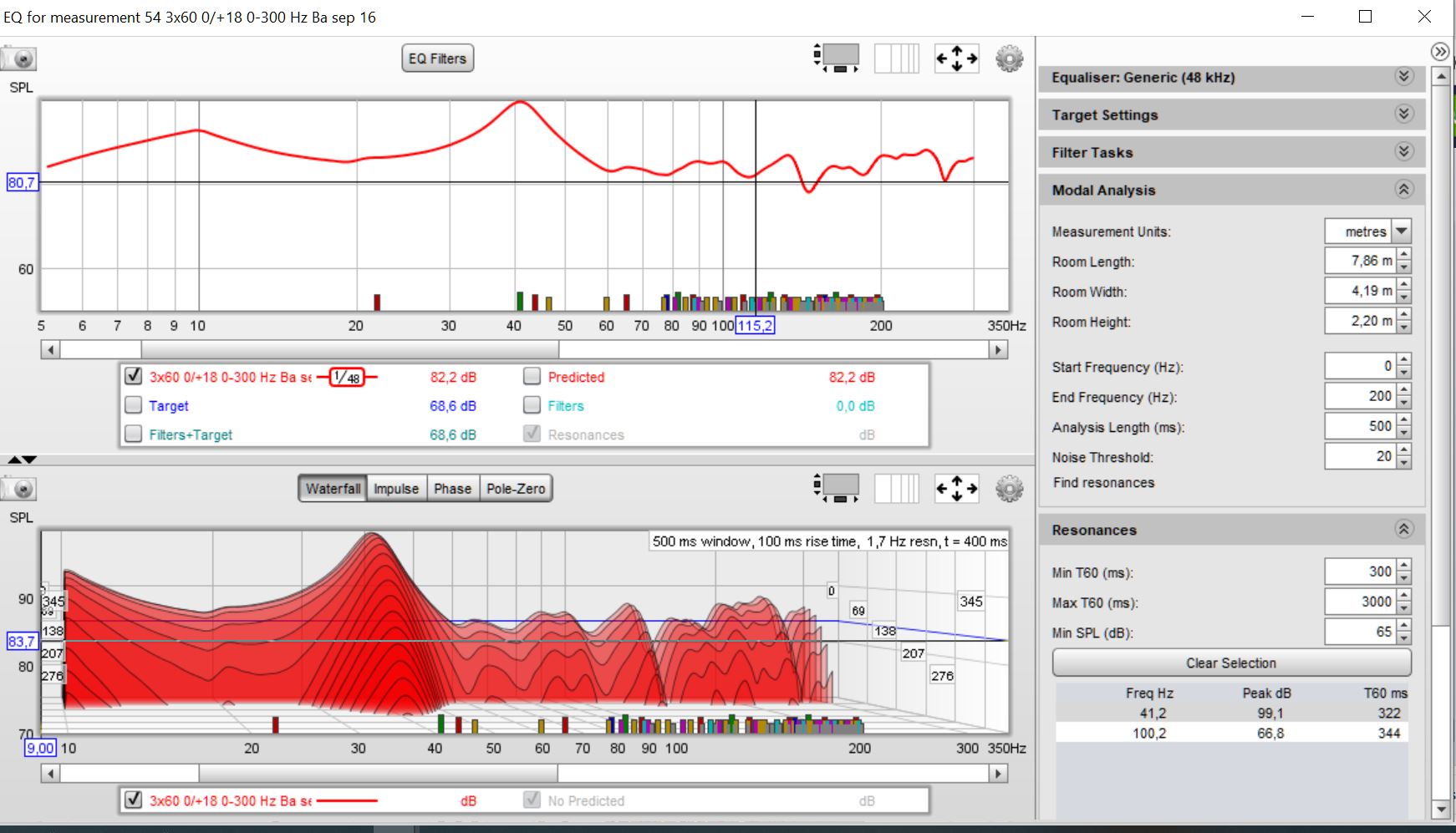Click the upper graph horizontal scrollbar thumb

tap(349, 349)
